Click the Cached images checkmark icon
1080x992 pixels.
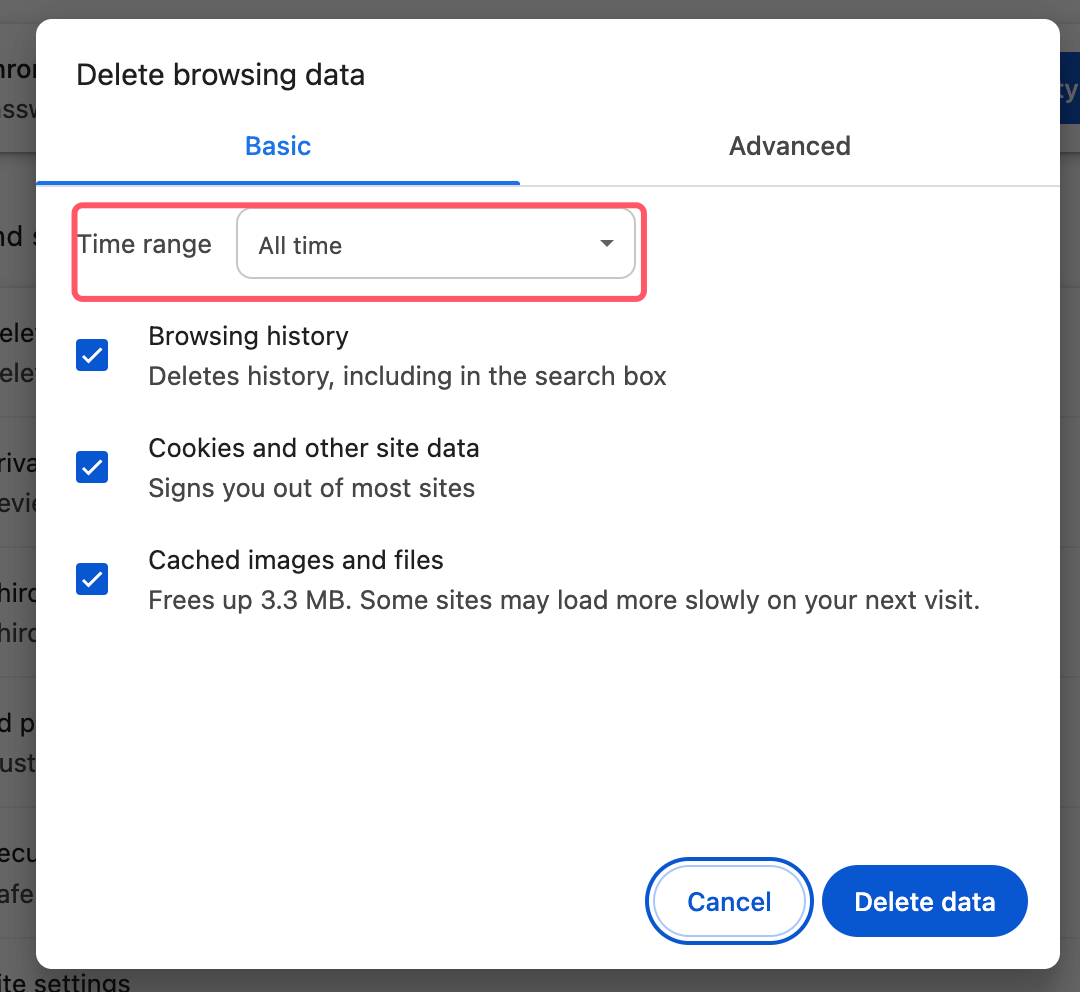point(91,579)
